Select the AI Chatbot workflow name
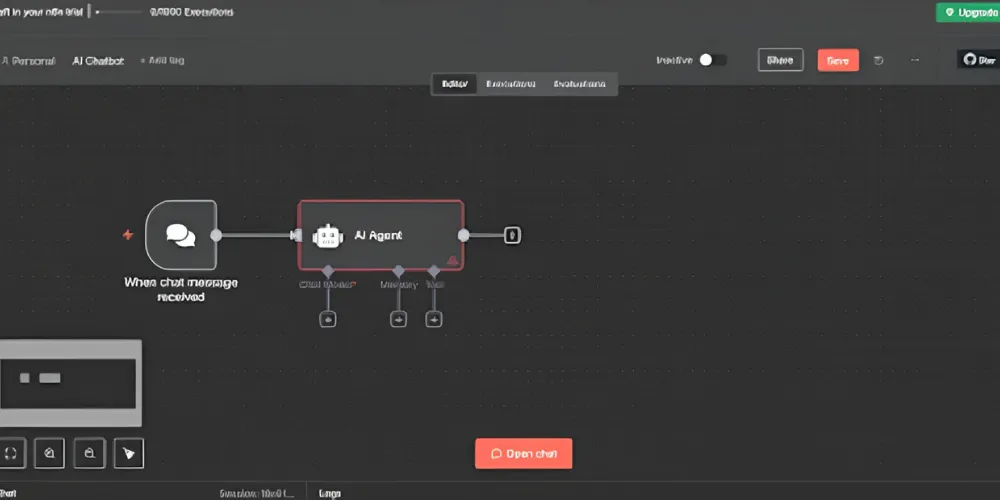This screenshot has height=500, width=1000. pyautogui.click(x=98, y=61)
